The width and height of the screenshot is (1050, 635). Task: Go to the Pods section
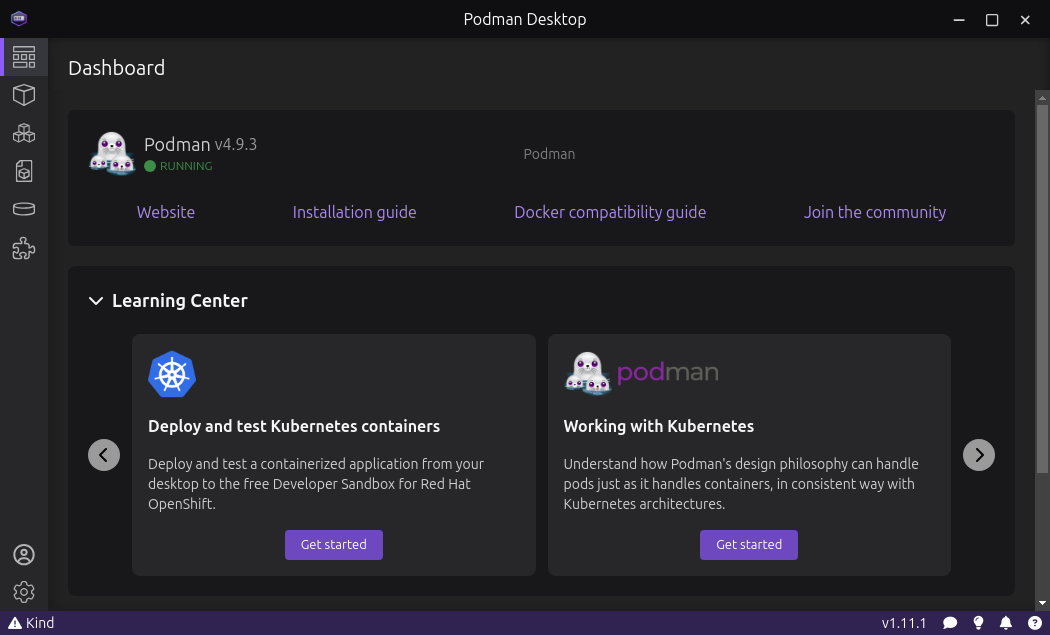coord(24,133)
